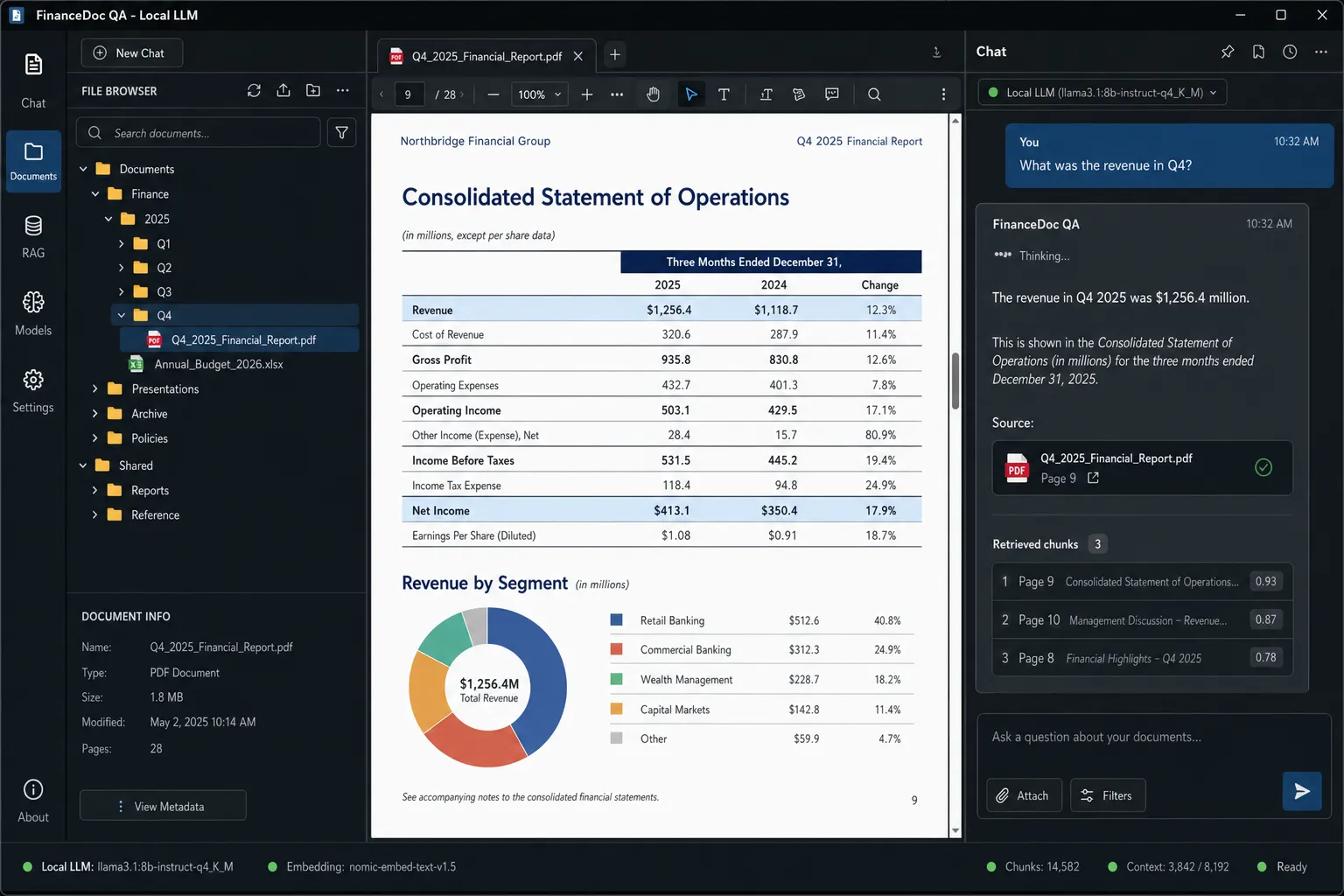Viewport: 1344px width, 896px height.
Task: Download the open PDF document
Action: point(936,52)
